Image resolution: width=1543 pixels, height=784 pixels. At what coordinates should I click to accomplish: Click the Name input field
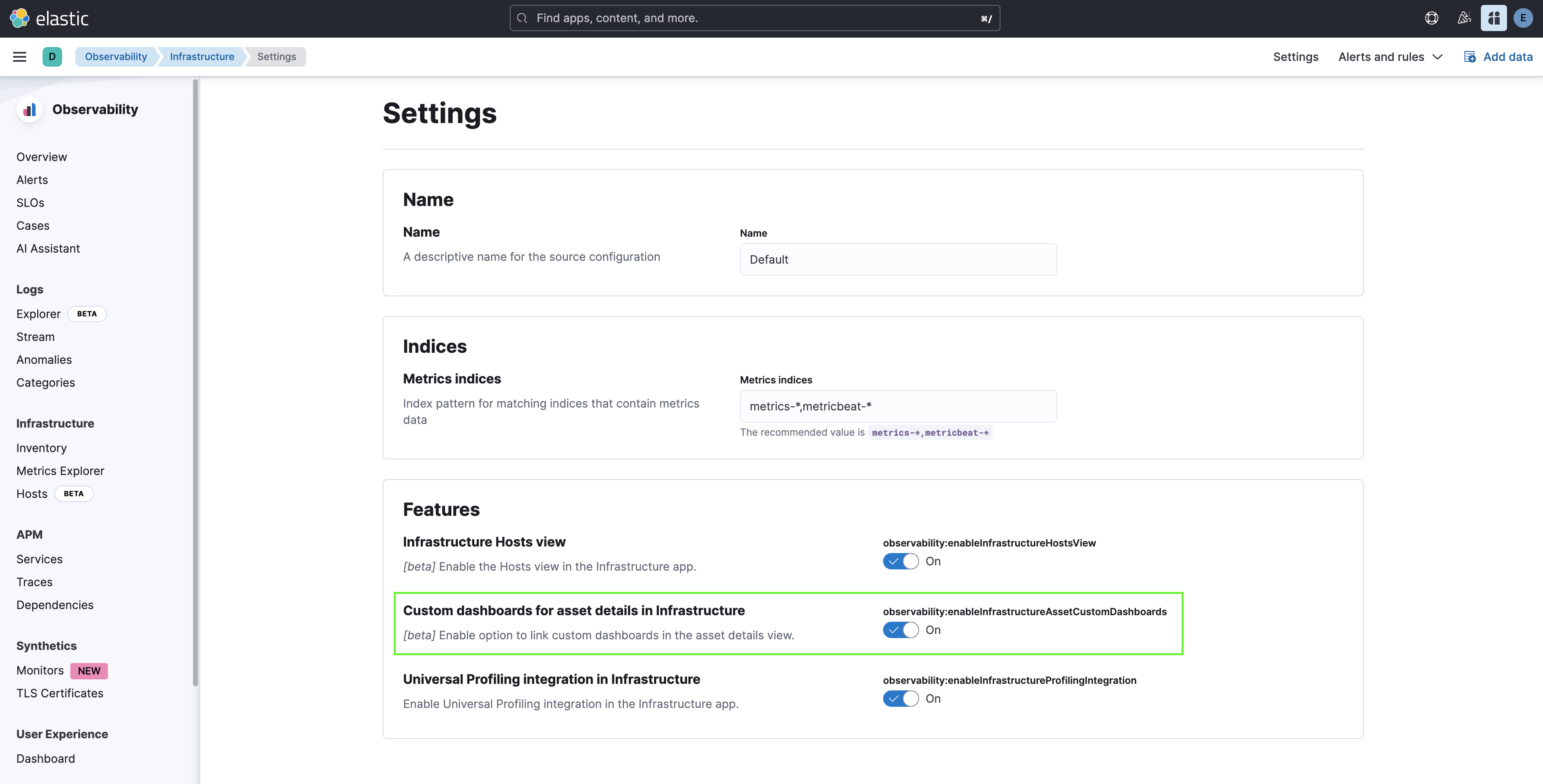(898, 259)
